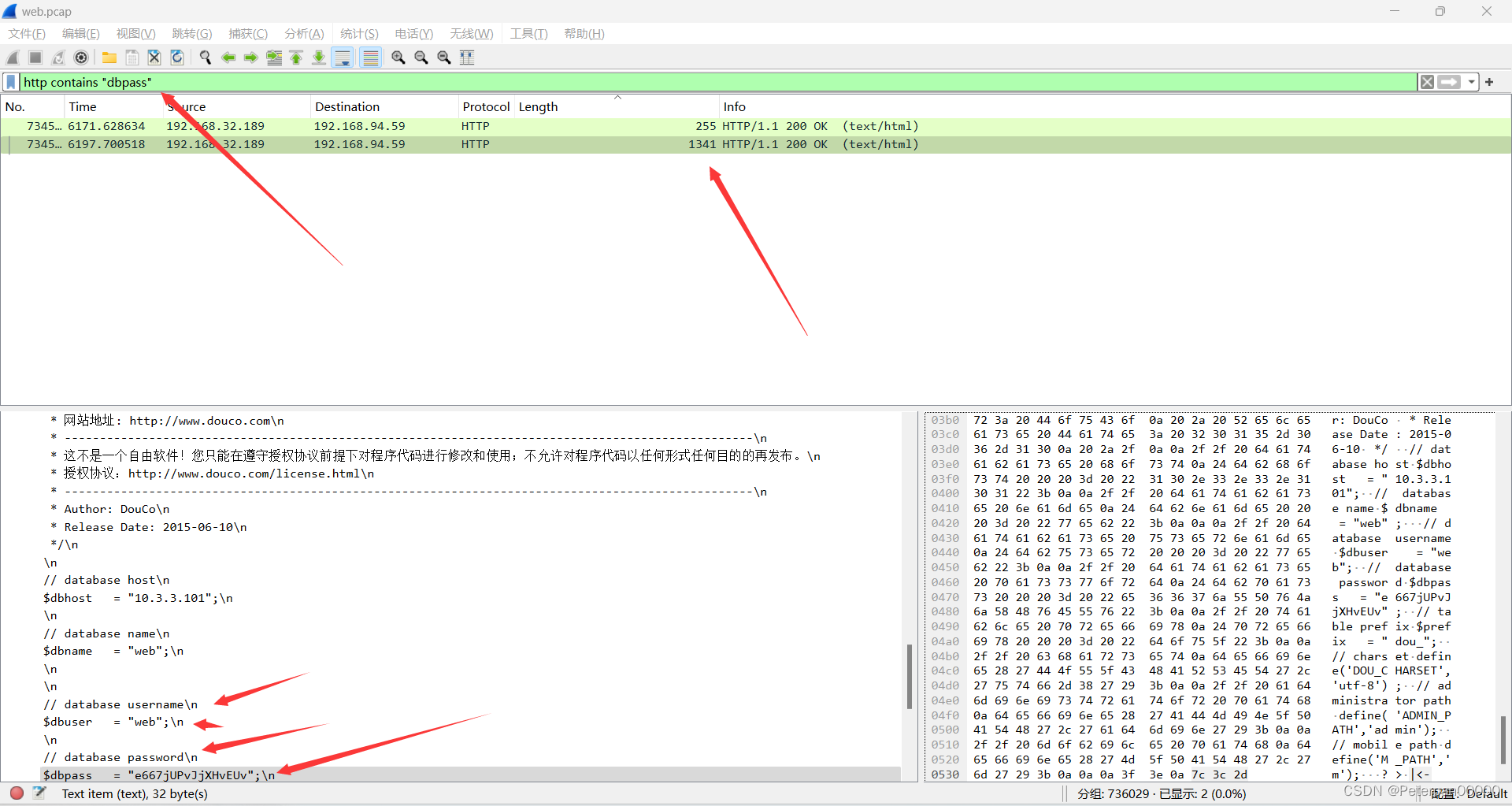Select the $dbhost "10.3.3.101" line
Image resolution: width=1512 pixels, height=806 pixels.
(x=138, y=598)
